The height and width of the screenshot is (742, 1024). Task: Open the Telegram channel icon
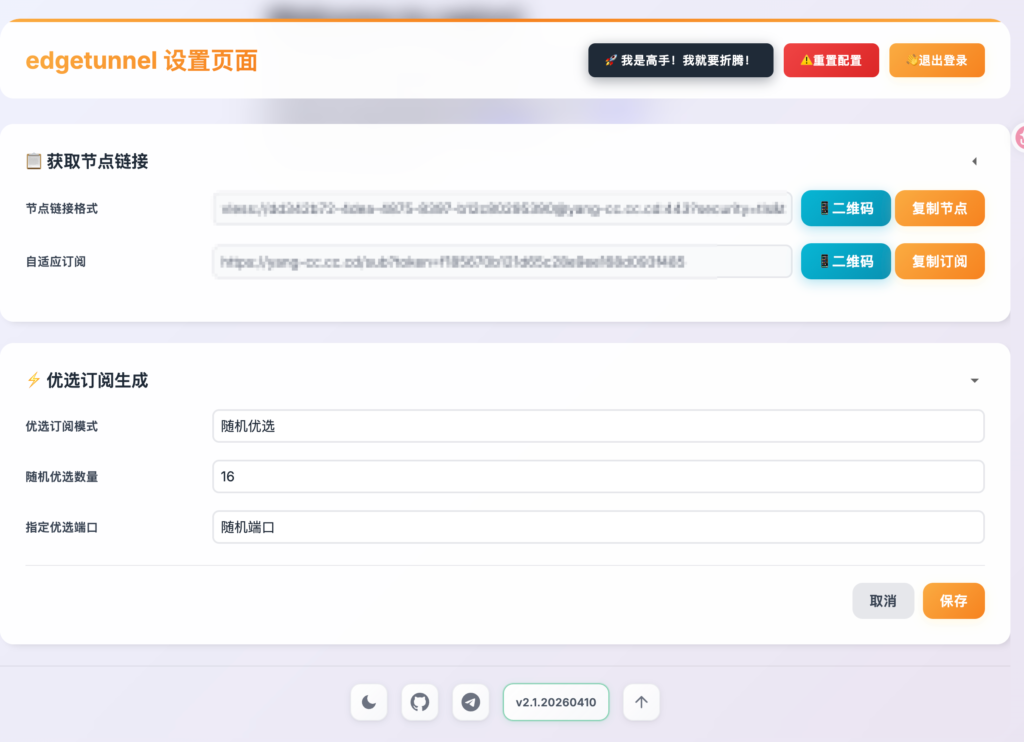tap(470, 702)
